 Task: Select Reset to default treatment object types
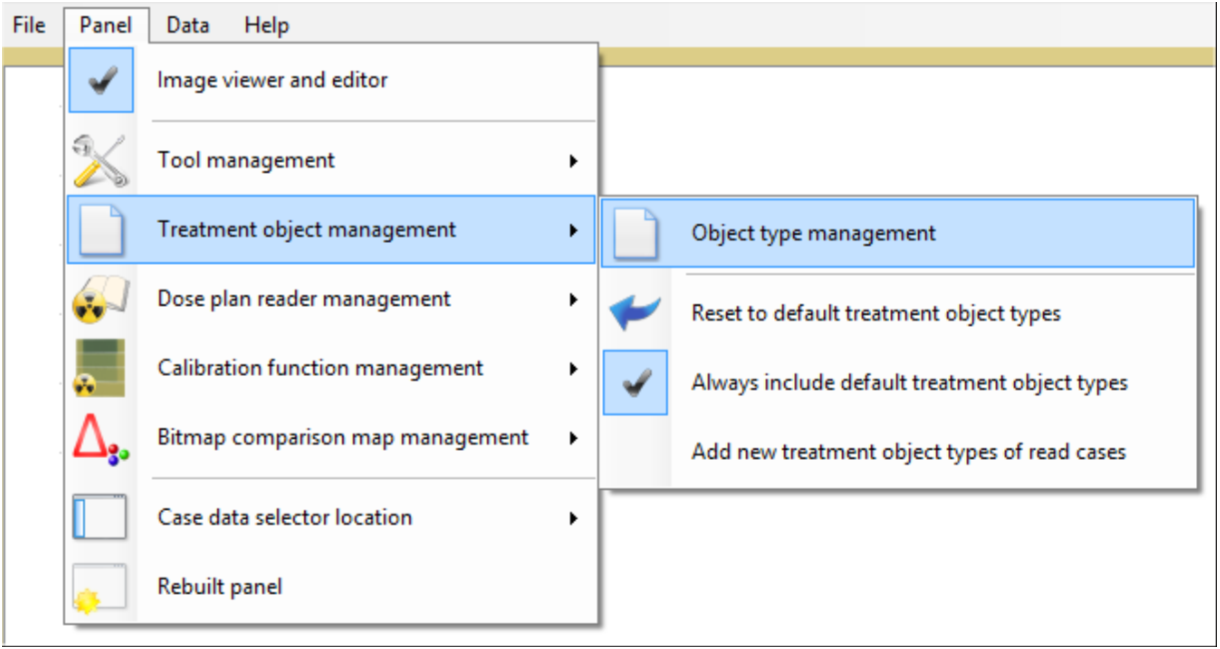(898, 313)
